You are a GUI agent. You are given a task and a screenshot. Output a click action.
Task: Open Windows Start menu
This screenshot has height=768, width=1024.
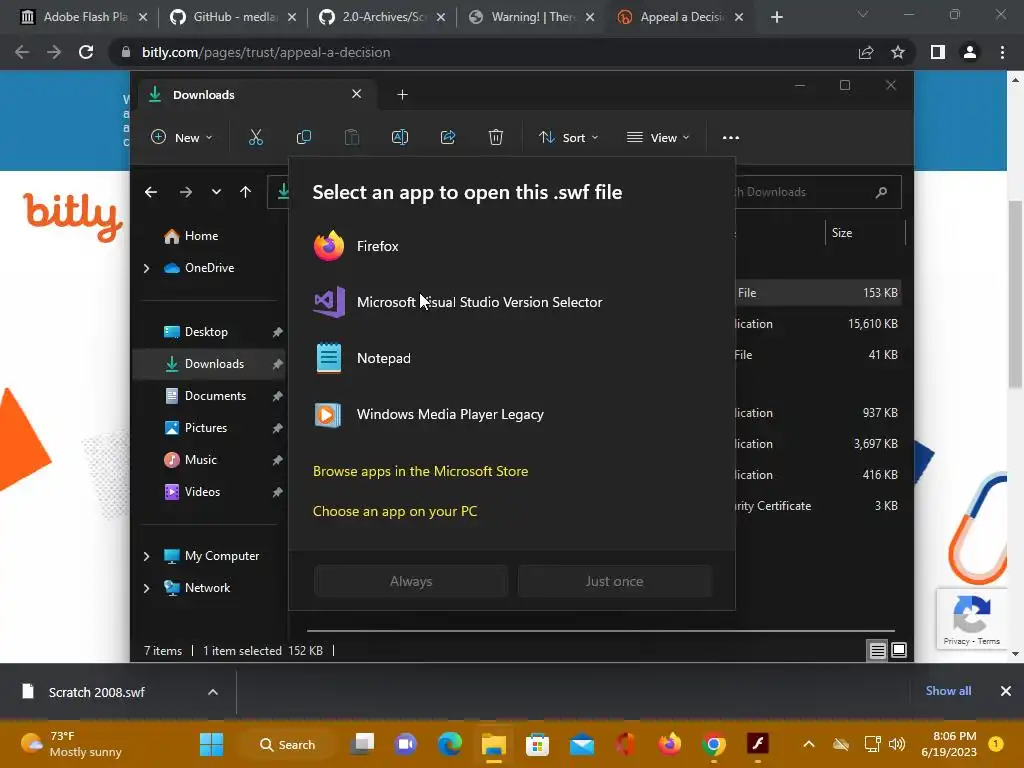[211, 744]
